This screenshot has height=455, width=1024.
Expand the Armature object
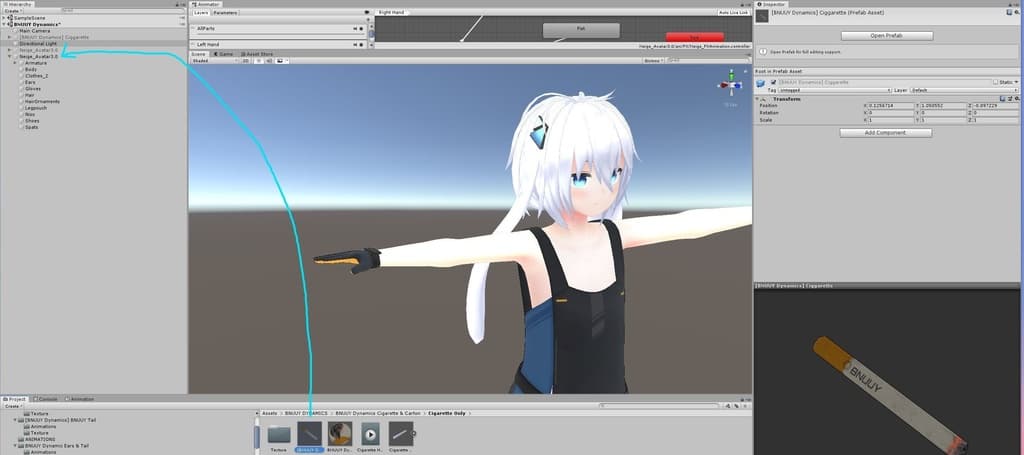(x=15, y=63)
